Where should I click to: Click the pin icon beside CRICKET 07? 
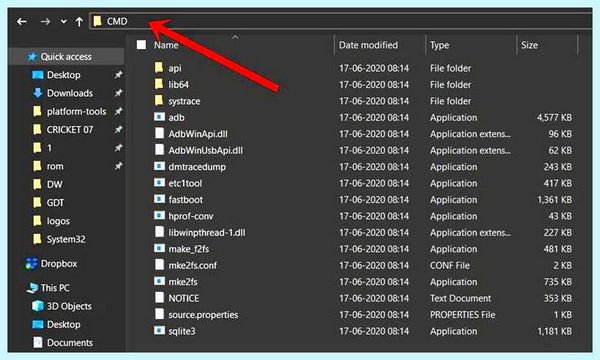tap(119, 130)
